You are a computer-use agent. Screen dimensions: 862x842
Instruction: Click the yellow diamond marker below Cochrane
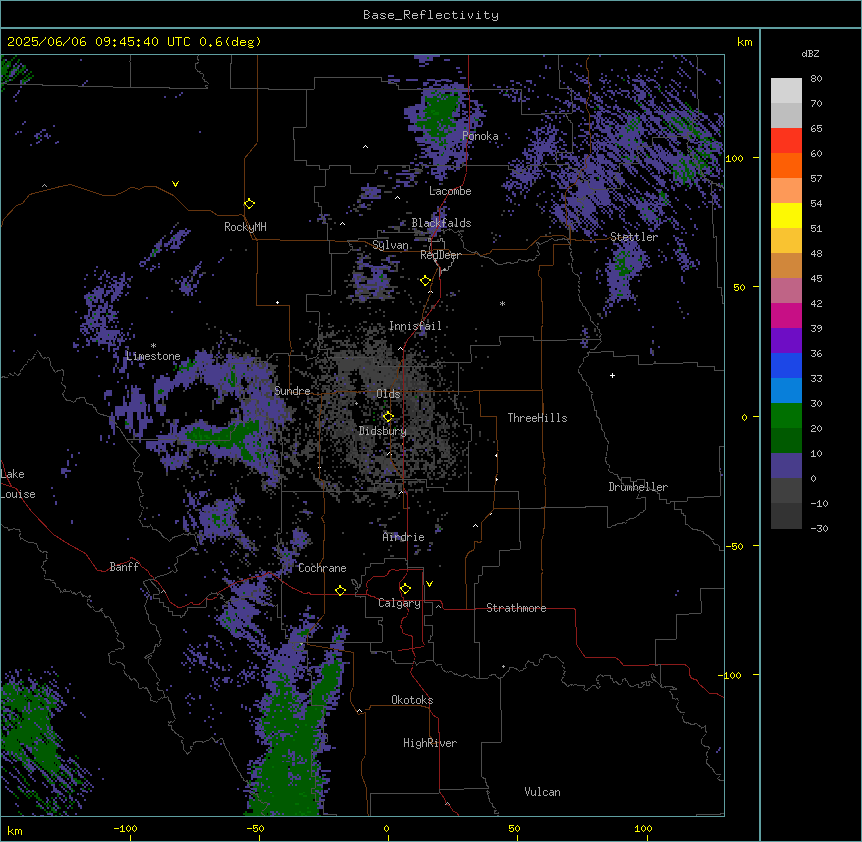click(340, 590)
